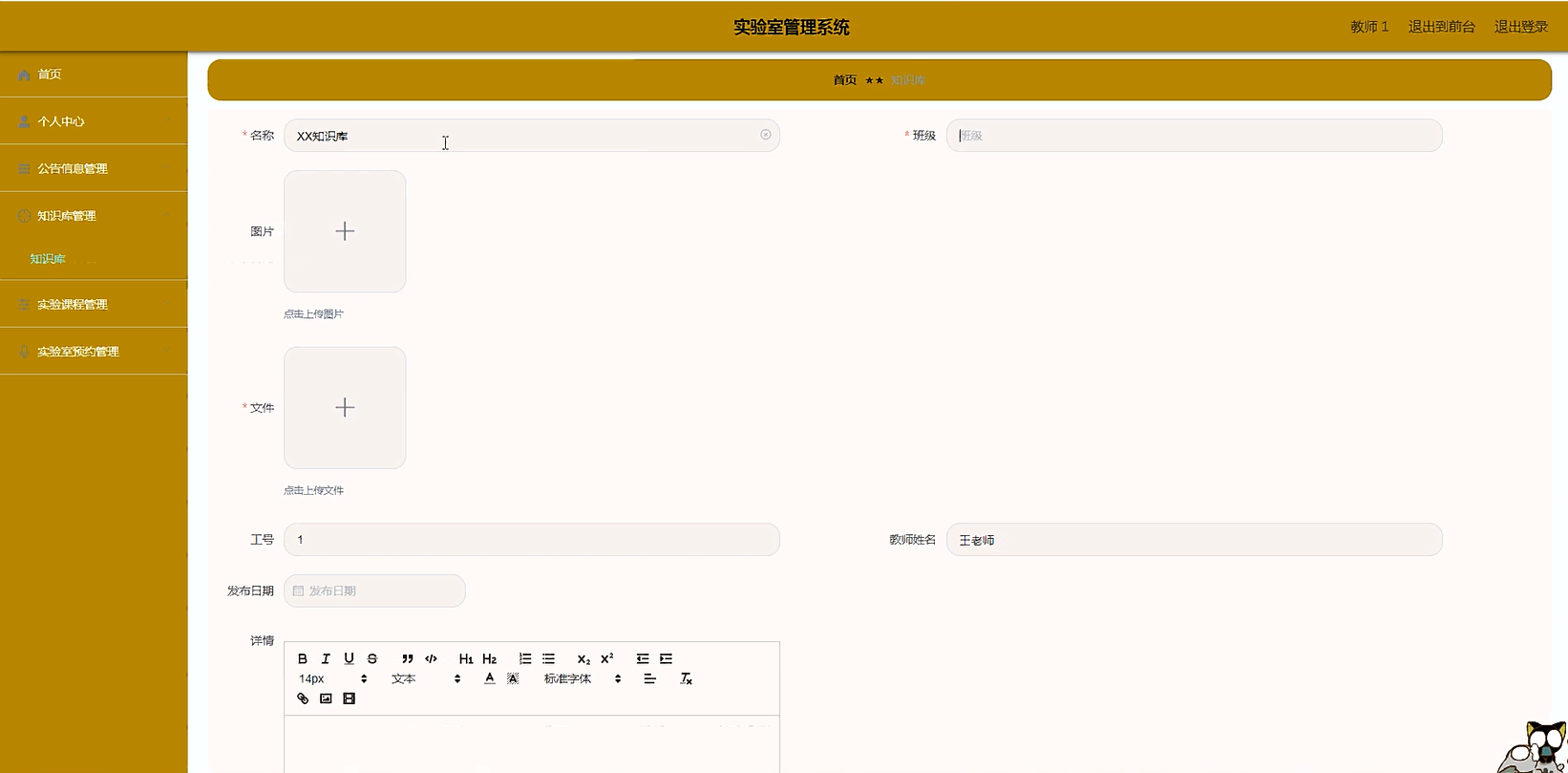Apply underline formatting in the editor
This screenshot has height=773, width=1568.
coord(349,658)
